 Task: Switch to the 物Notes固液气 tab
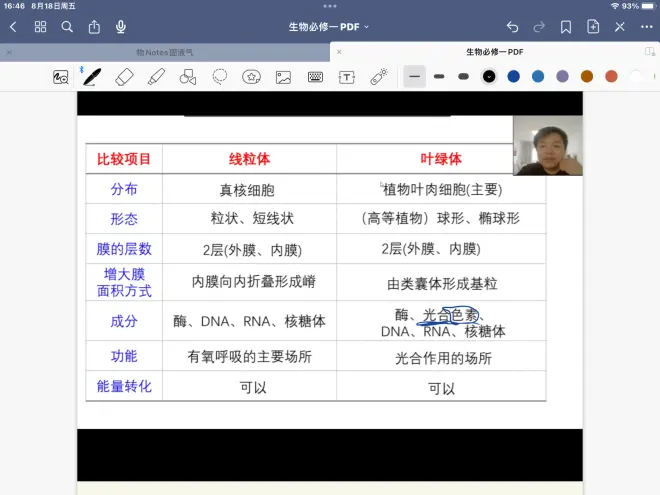point(168,51)
